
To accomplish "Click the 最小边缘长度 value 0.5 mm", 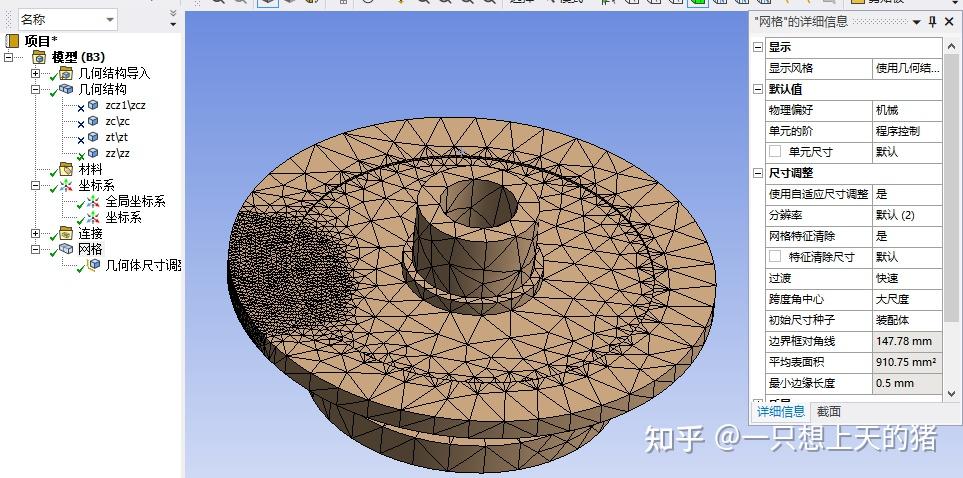I will (x=907, y=383).
